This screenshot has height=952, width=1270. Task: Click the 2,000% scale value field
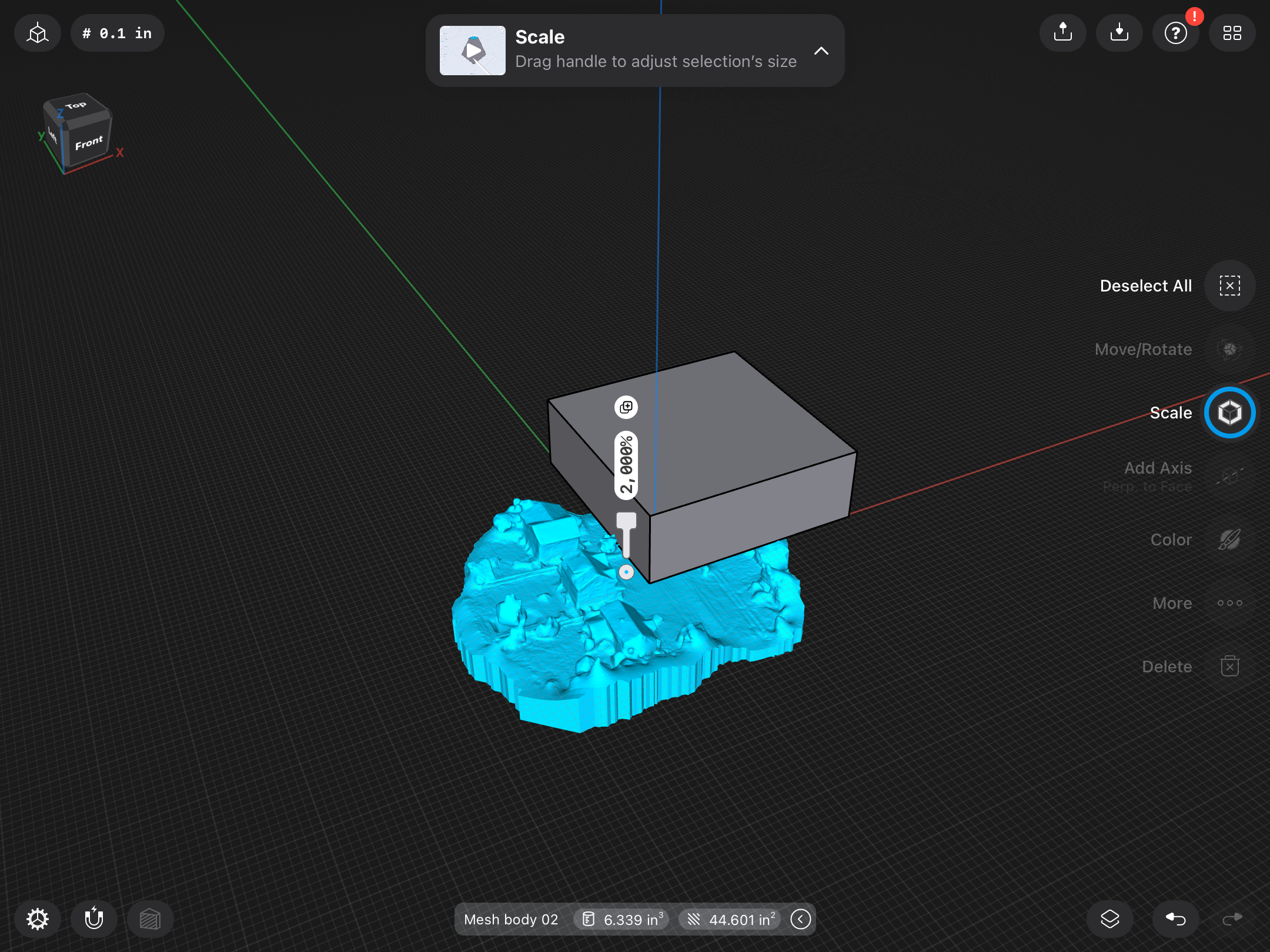click(626, 465)
